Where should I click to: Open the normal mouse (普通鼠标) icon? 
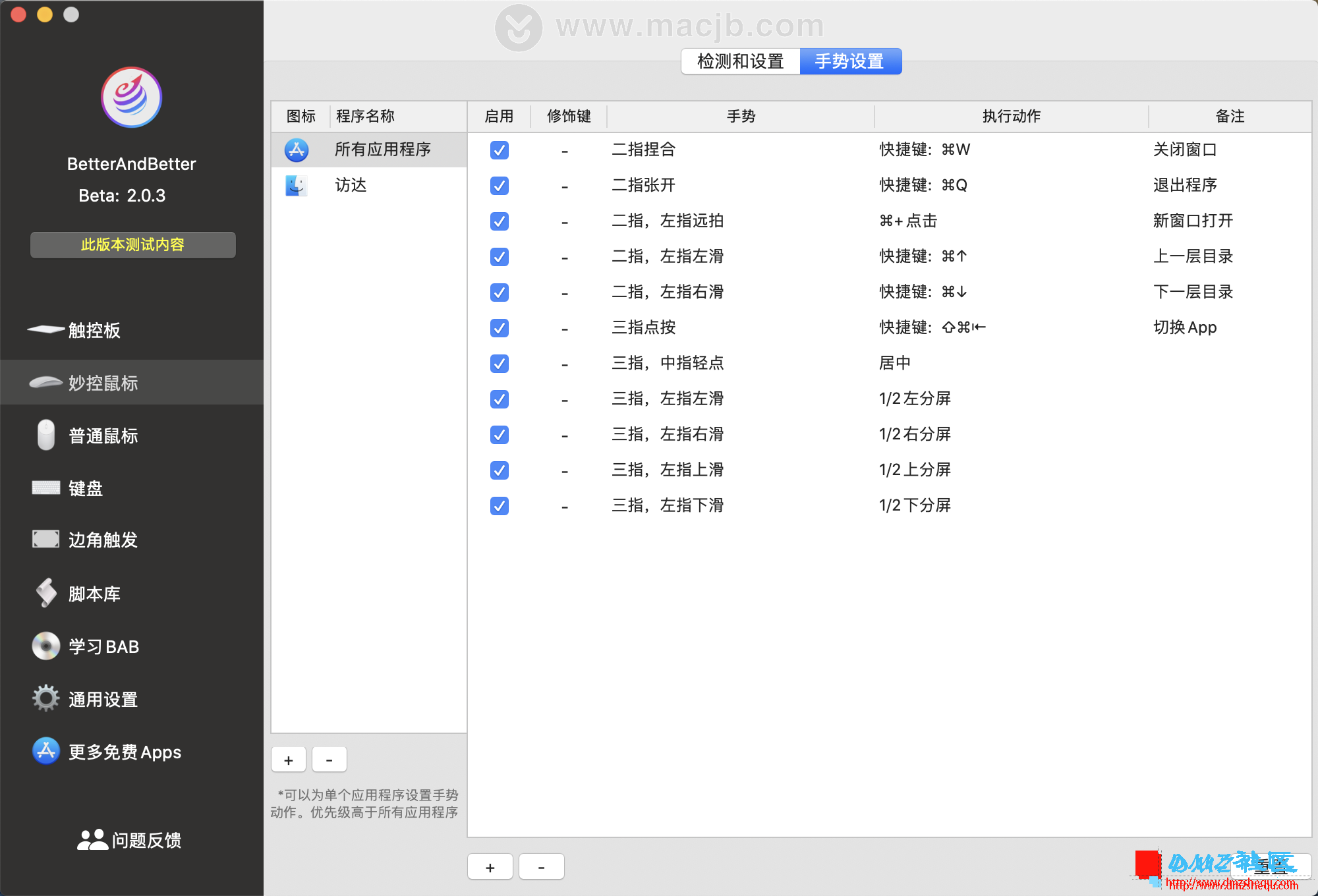[x=45, y=435]
